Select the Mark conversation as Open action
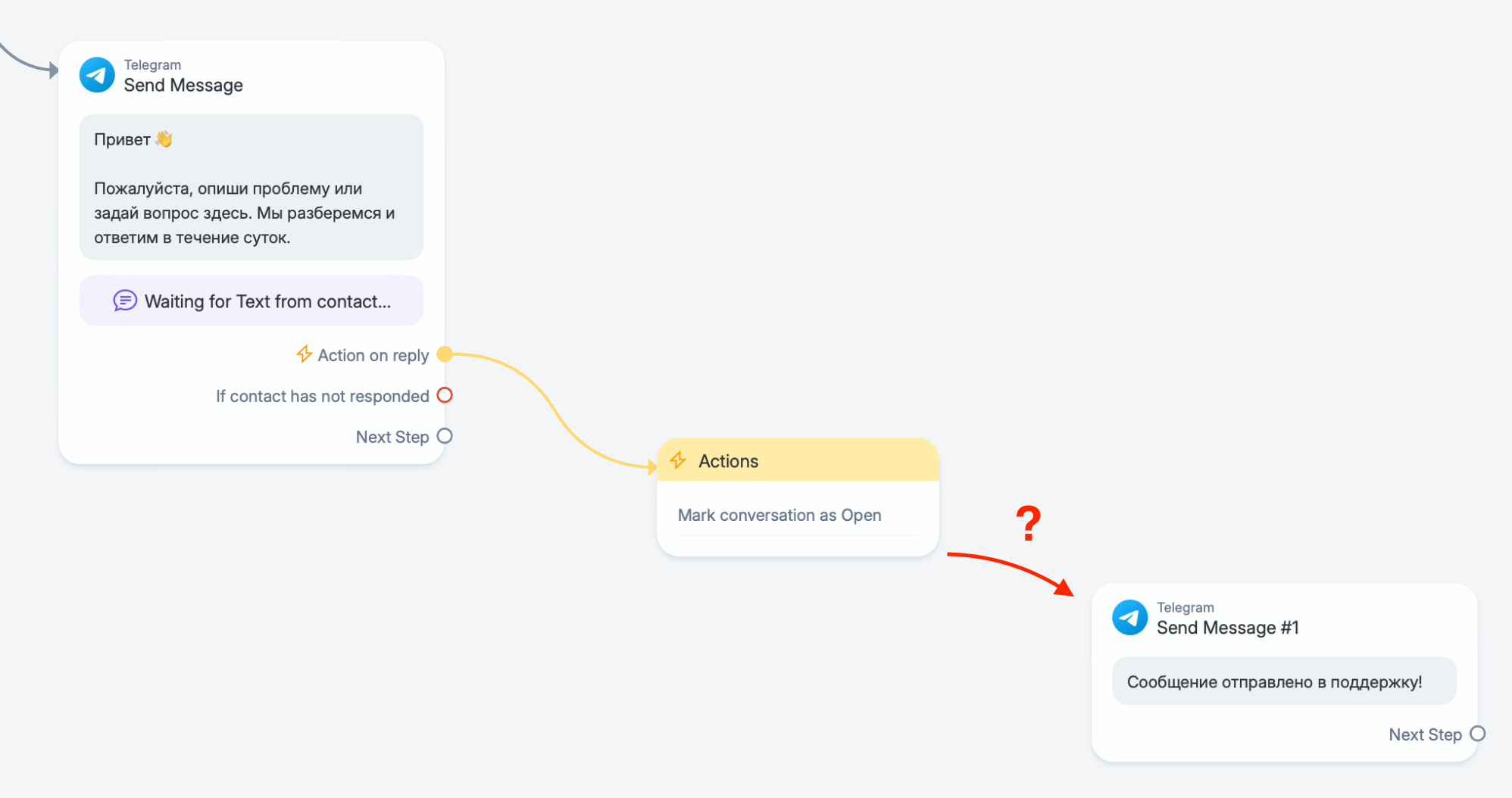 coord(779,515)
